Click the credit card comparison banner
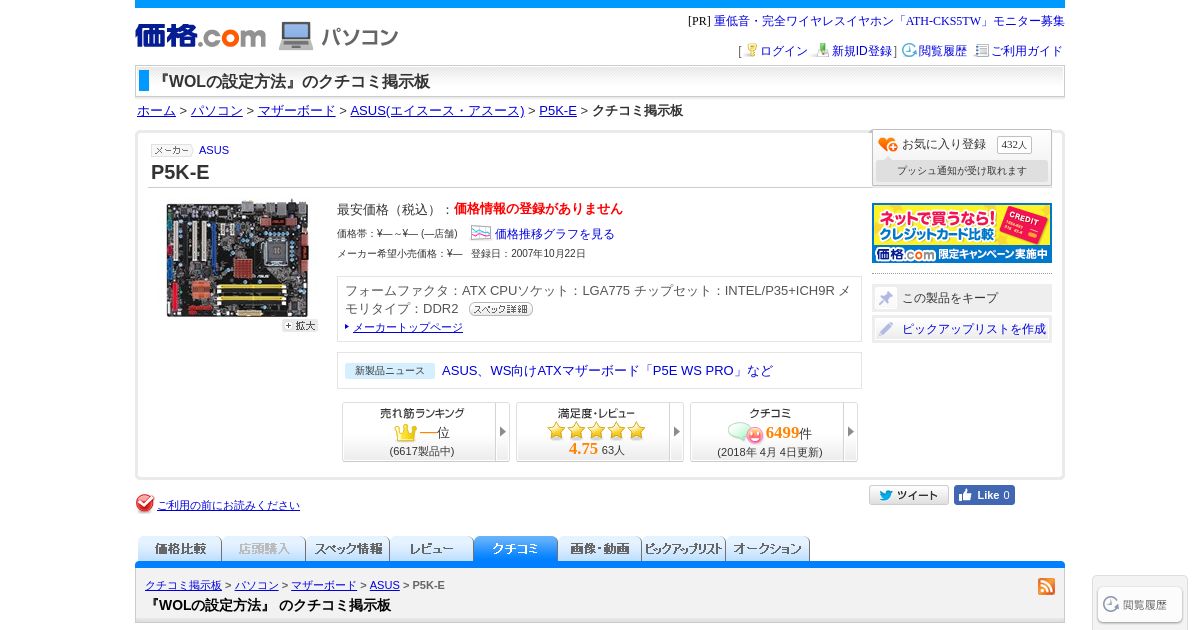1200x630 pixels. (x=962, y=233)
